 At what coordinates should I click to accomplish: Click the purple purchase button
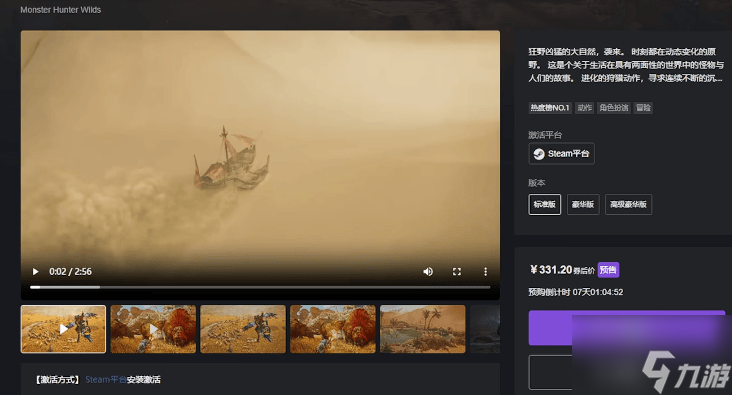coord(626,328)
